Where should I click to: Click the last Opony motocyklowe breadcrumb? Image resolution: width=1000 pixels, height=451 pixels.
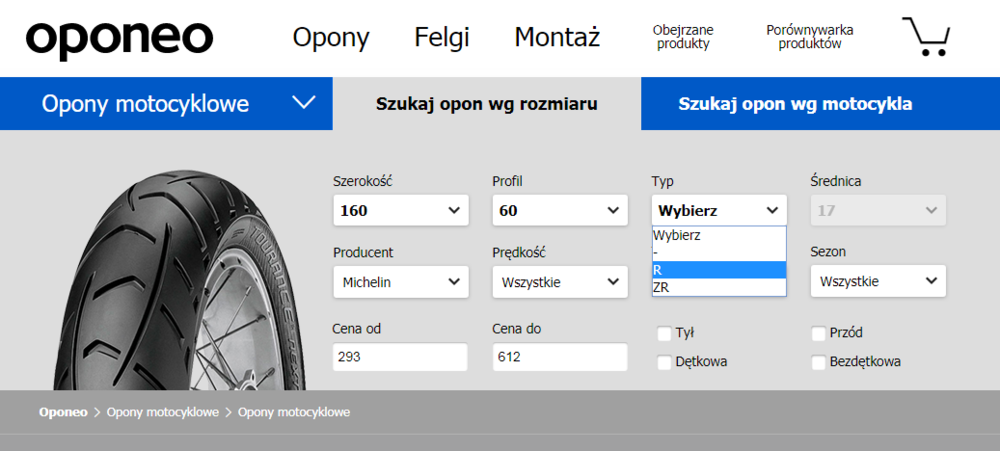tap(294, 412)
